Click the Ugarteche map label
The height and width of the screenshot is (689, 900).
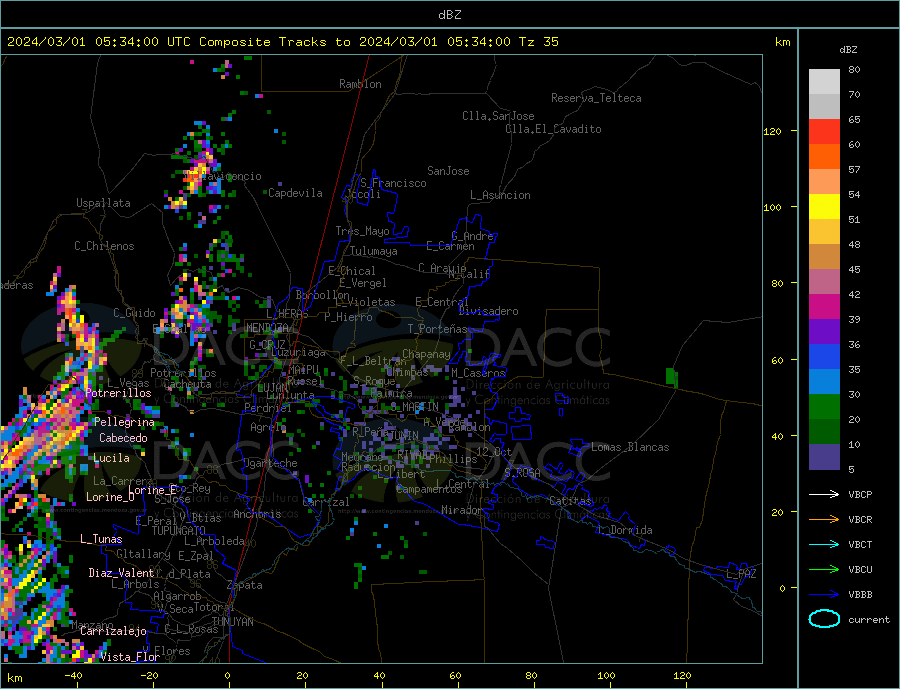[270, 463]
